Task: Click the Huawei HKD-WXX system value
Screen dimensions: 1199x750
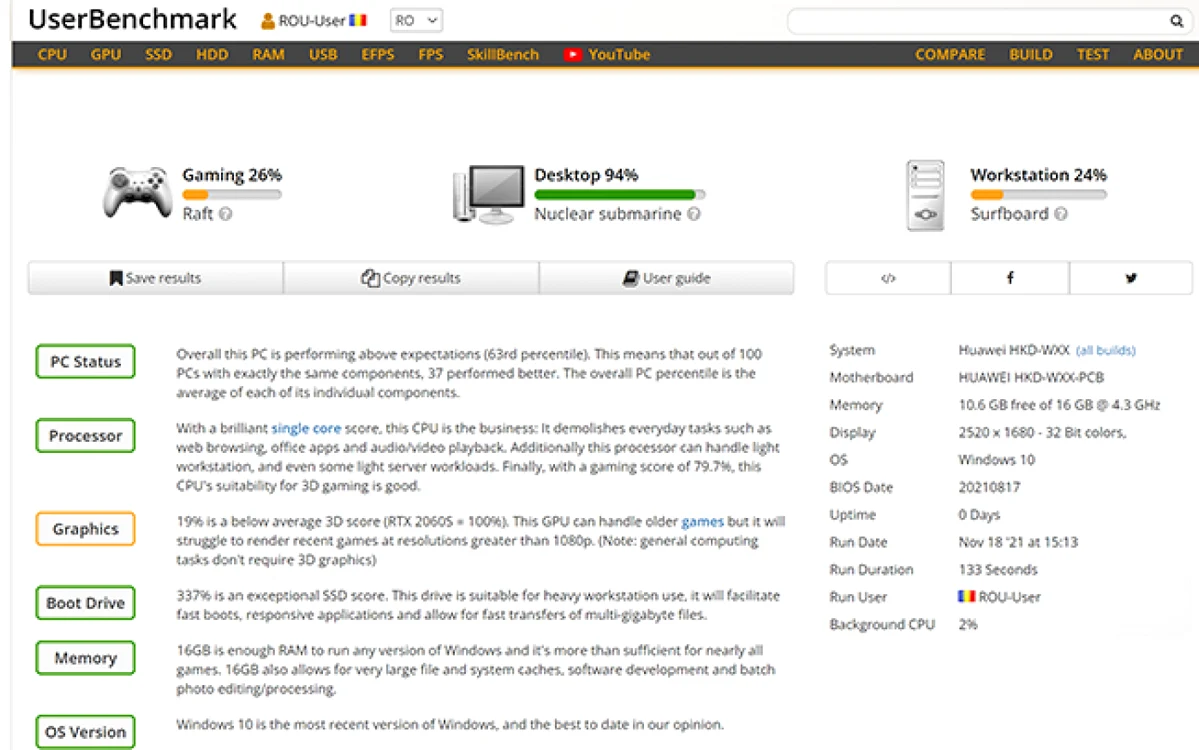Action: [x=1014, y=350]
